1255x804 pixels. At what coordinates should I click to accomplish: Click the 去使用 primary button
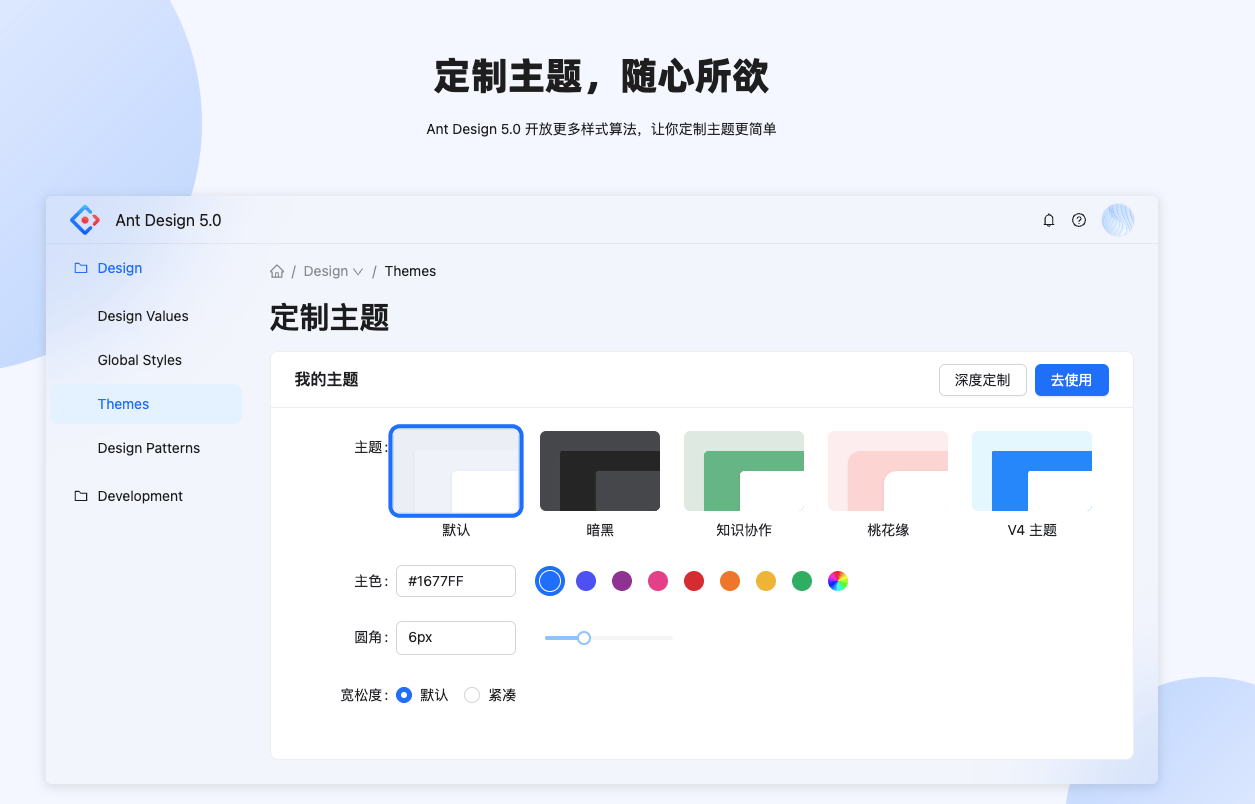pos(1072,380)
